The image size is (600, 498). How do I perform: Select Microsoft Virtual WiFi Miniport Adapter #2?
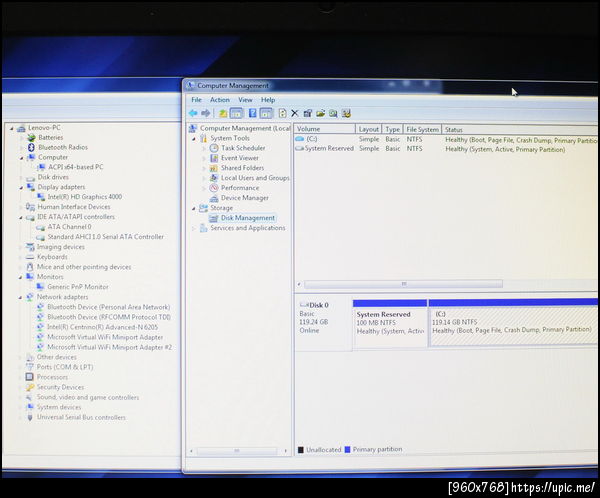pyautogui.click(x=109, y=348)
